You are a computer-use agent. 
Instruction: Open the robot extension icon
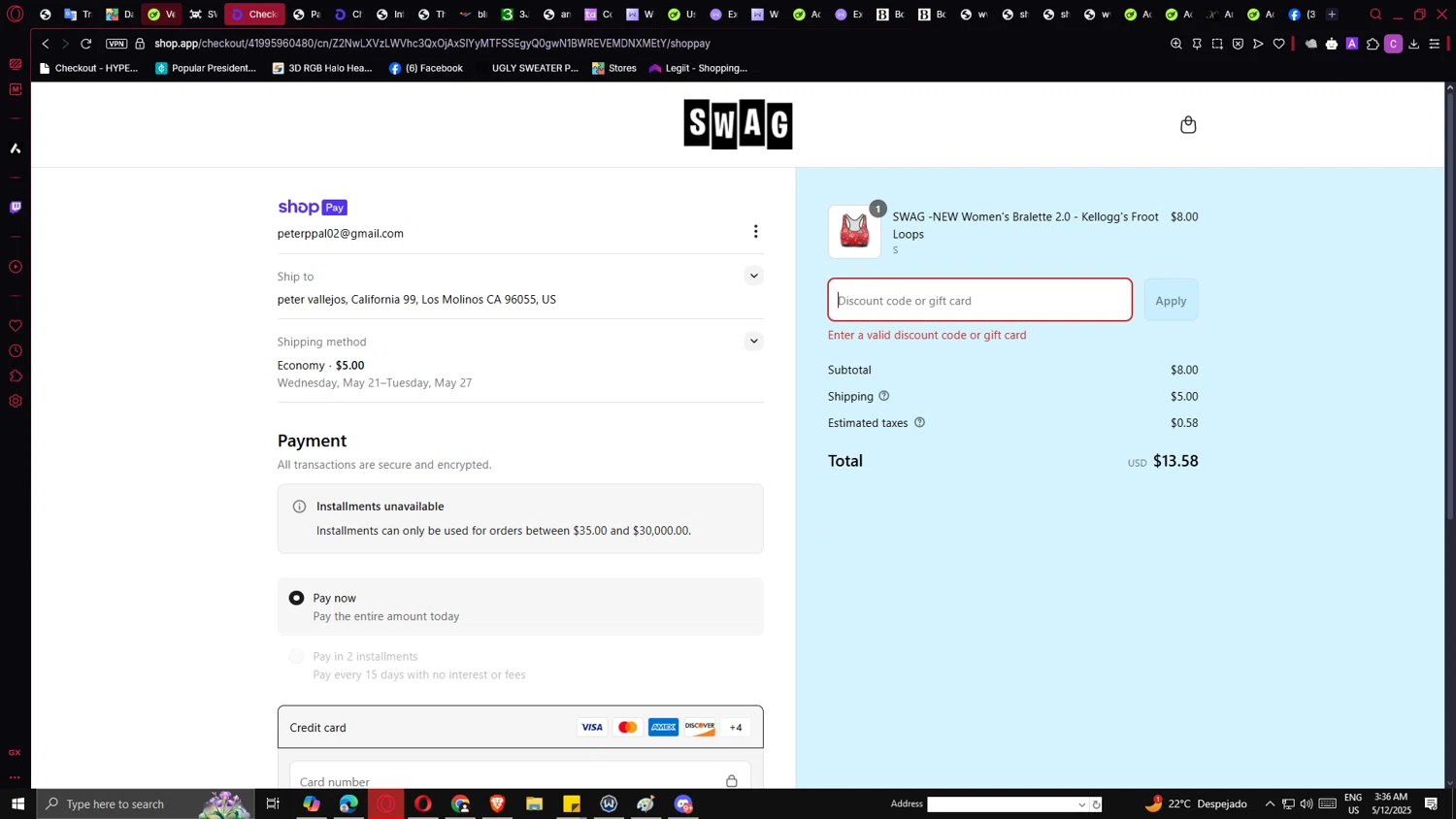(1332, 44)
